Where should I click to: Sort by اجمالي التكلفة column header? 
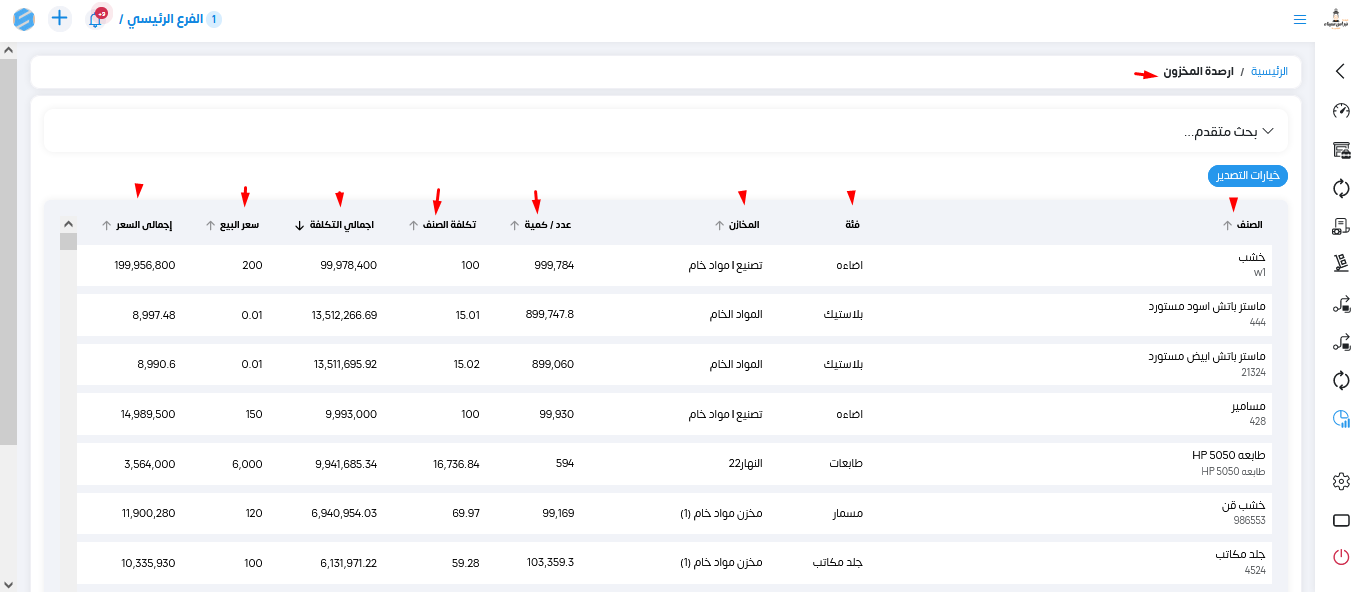click(338, 225)
